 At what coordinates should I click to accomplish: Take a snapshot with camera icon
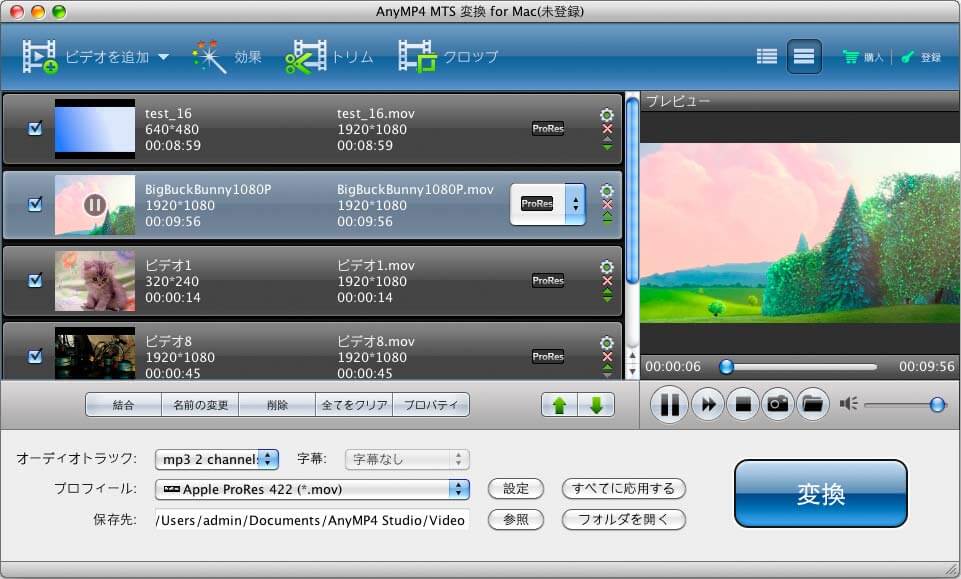point(778,404)
